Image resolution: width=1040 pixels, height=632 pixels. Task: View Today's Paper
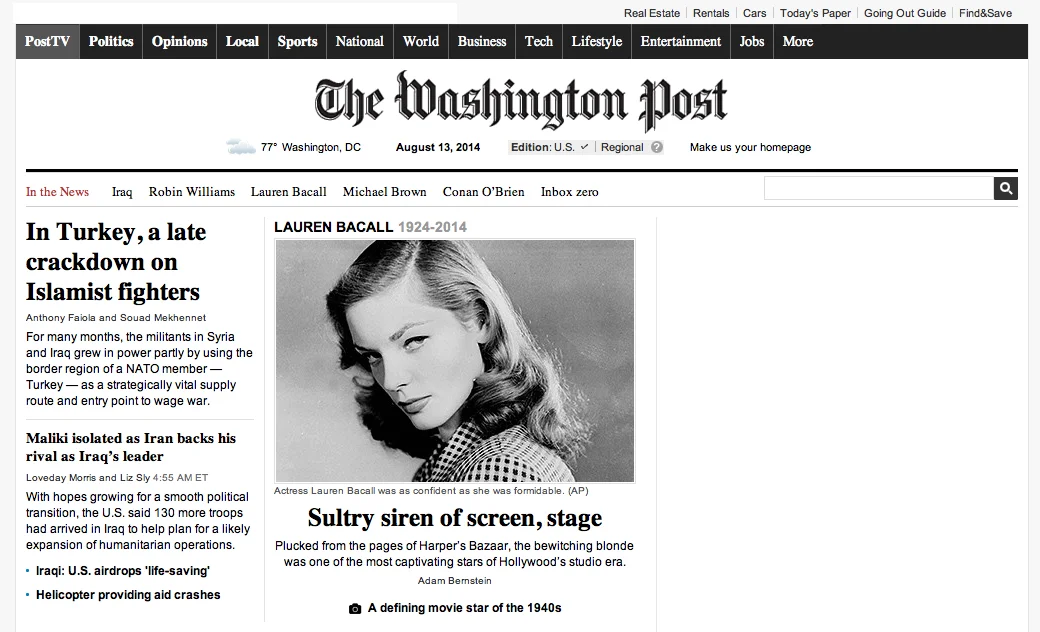(x=815, y=13)
